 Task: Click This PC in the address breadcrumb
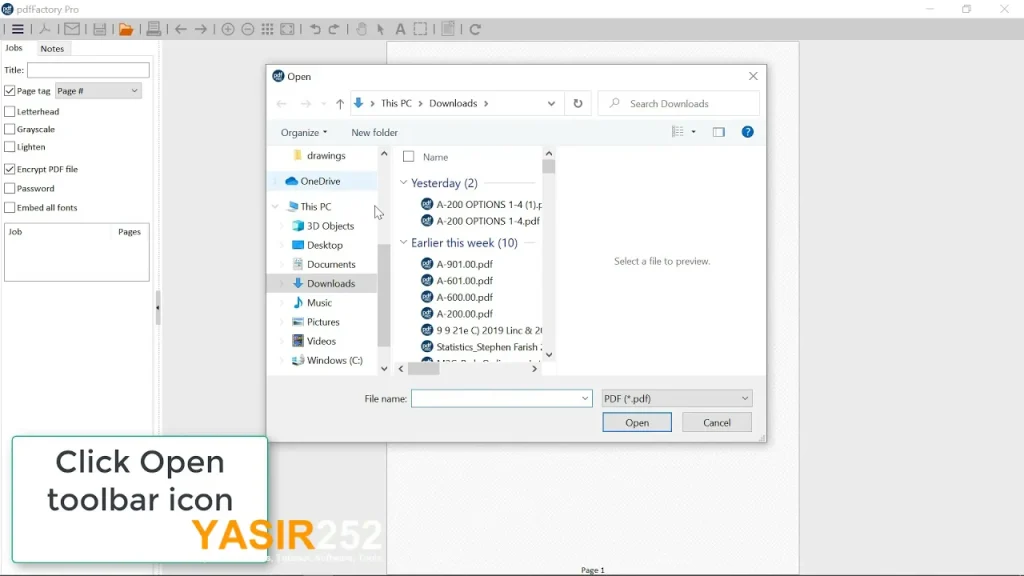396,103
